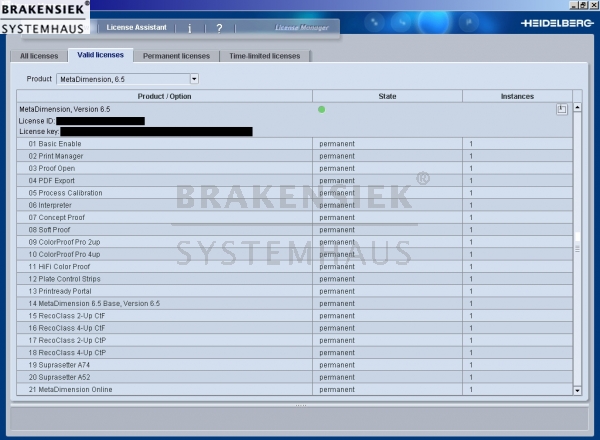This screenshot has width=600, height=440.
Task: Click the export icon in MetaDimension row
Action: 561,109
